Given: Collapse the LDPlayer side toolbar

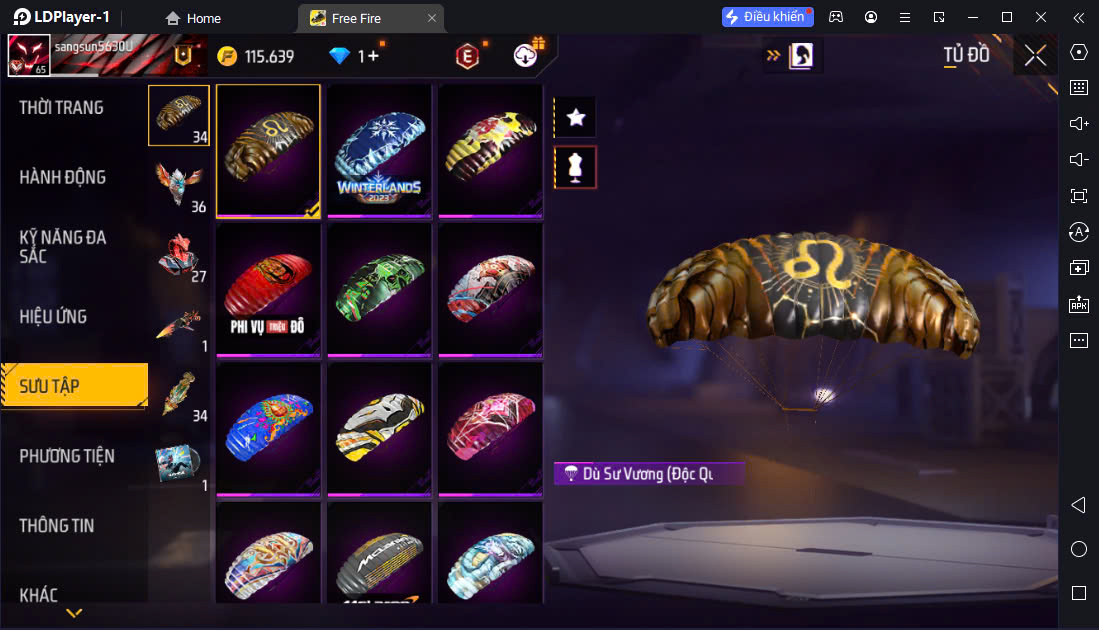Looking at the screenshot, I should 1079,18.
